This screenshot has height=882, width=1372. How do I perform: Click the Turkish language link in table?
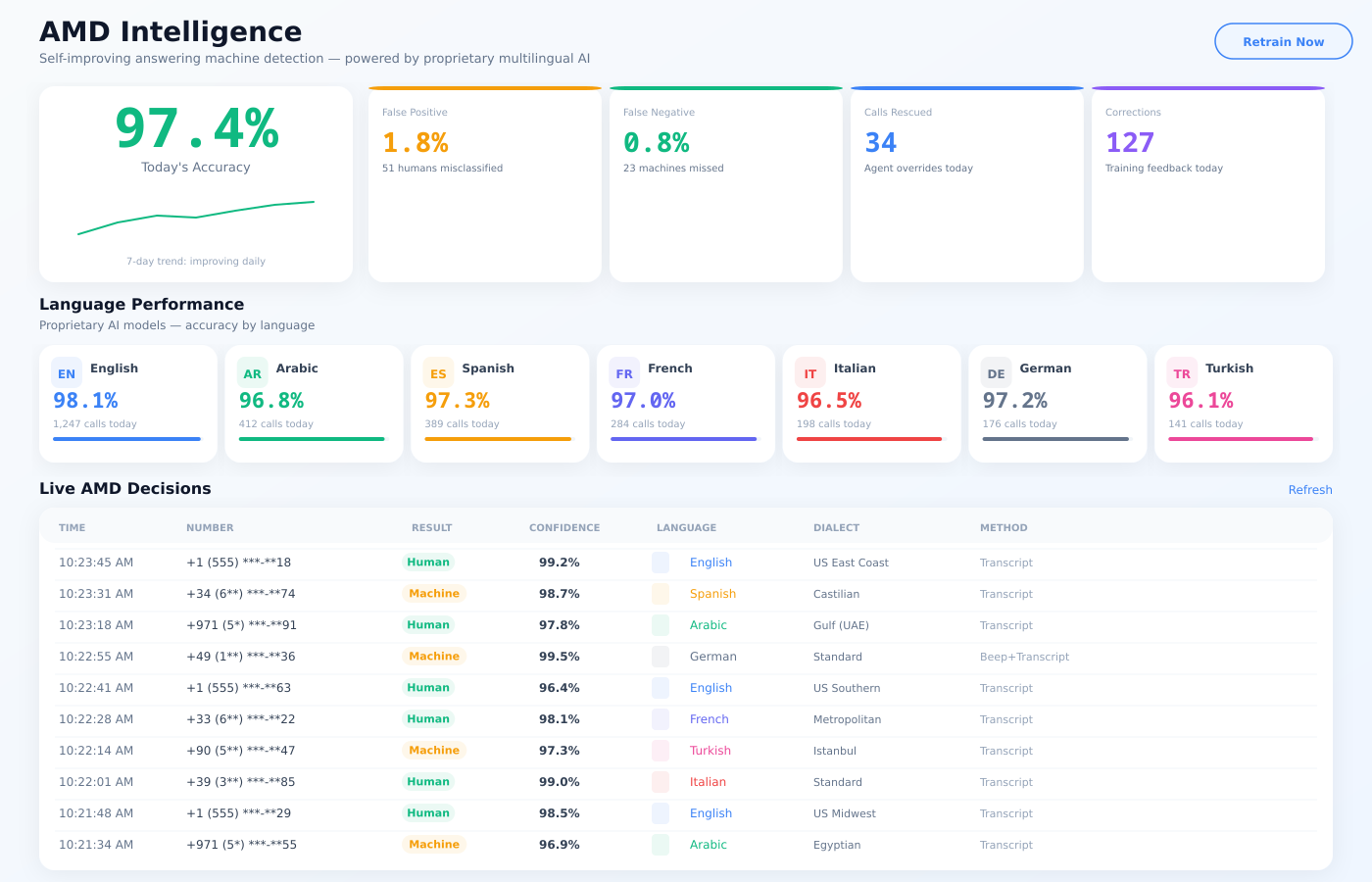pyautogui.click(x=710, y=751)
